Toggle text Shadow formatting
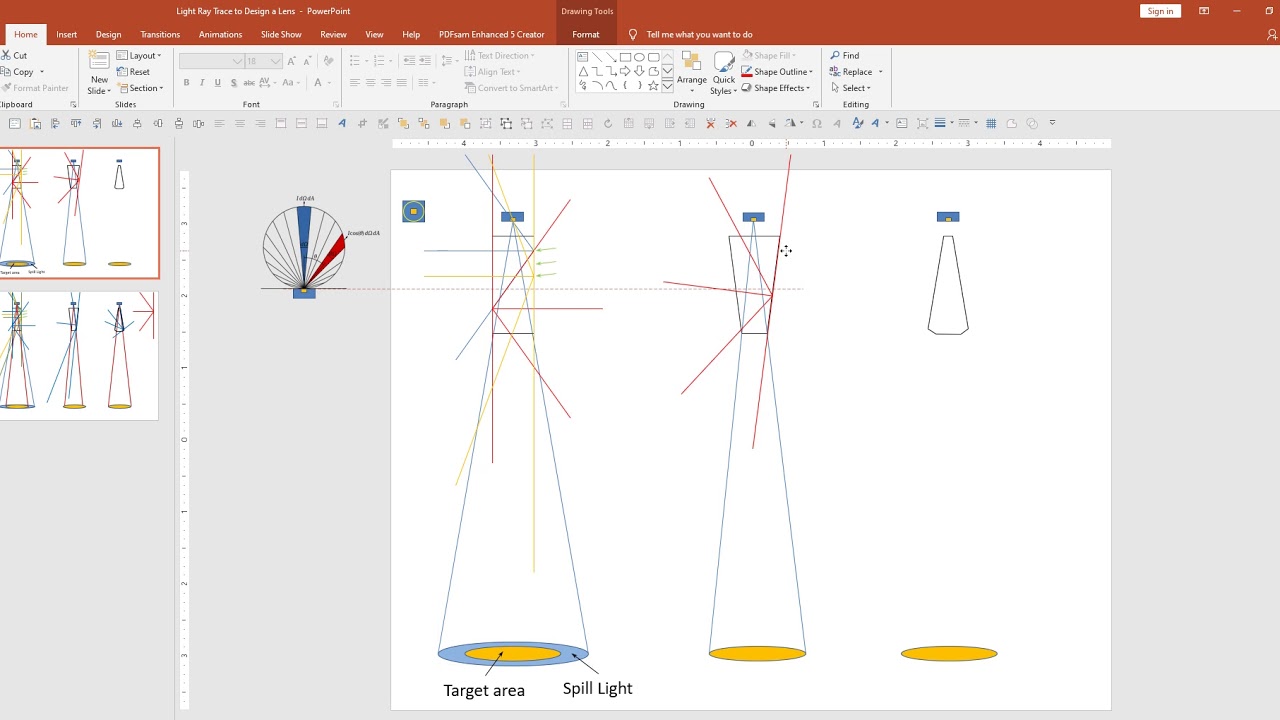Screen dimensions: 1280x720 tap(234, 83)
